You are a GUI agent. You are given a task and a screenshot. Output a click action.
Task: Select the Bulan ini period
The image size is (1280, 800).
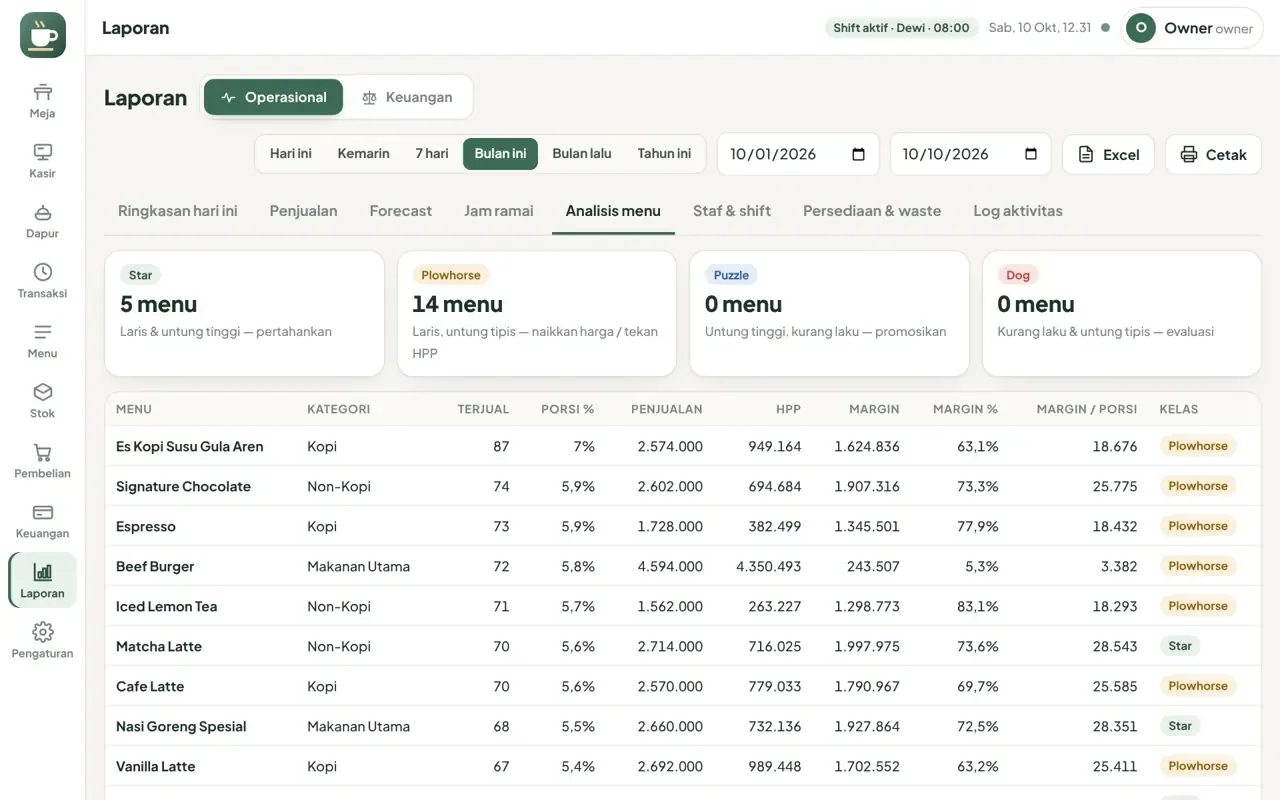coord(500,154)
